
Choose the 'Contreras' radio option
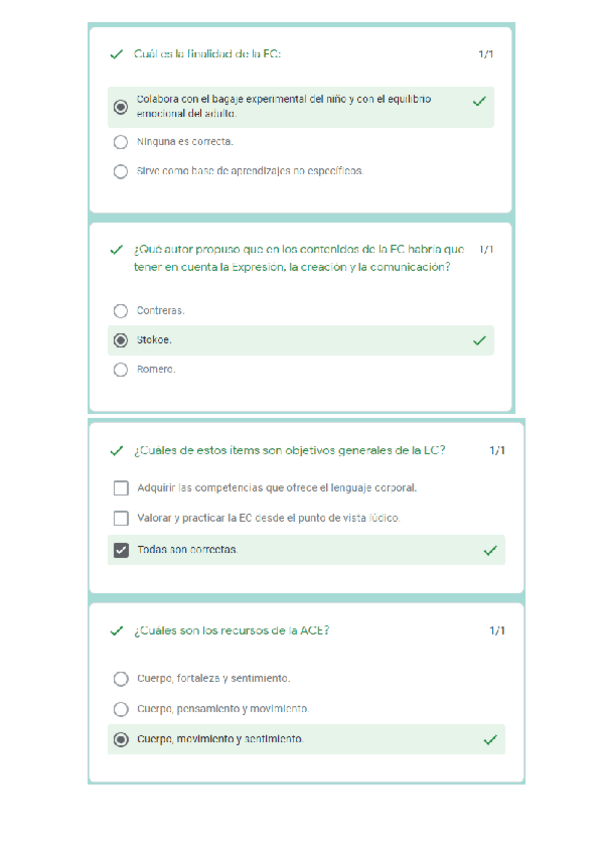tap(121, 311)
